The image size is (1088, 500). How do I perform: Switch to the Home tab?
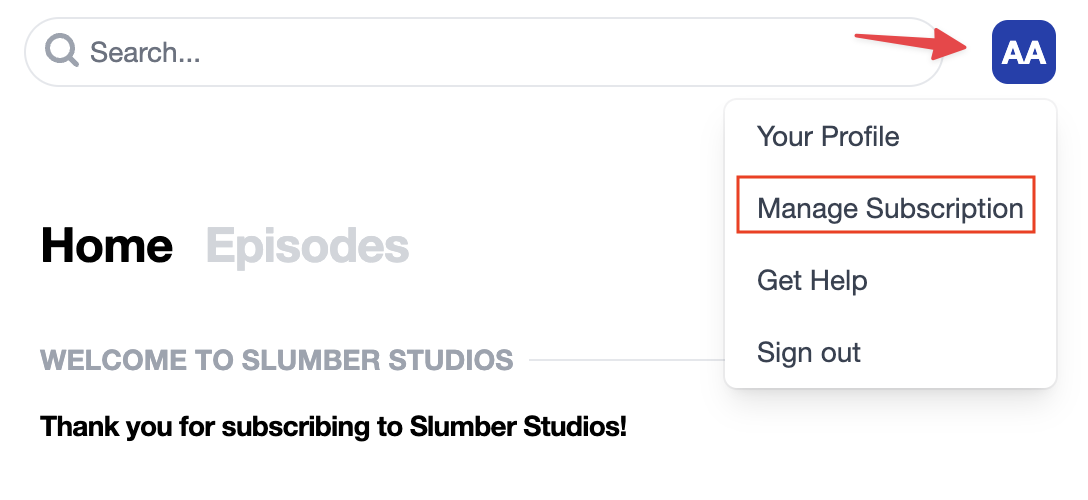pos(107,246)
